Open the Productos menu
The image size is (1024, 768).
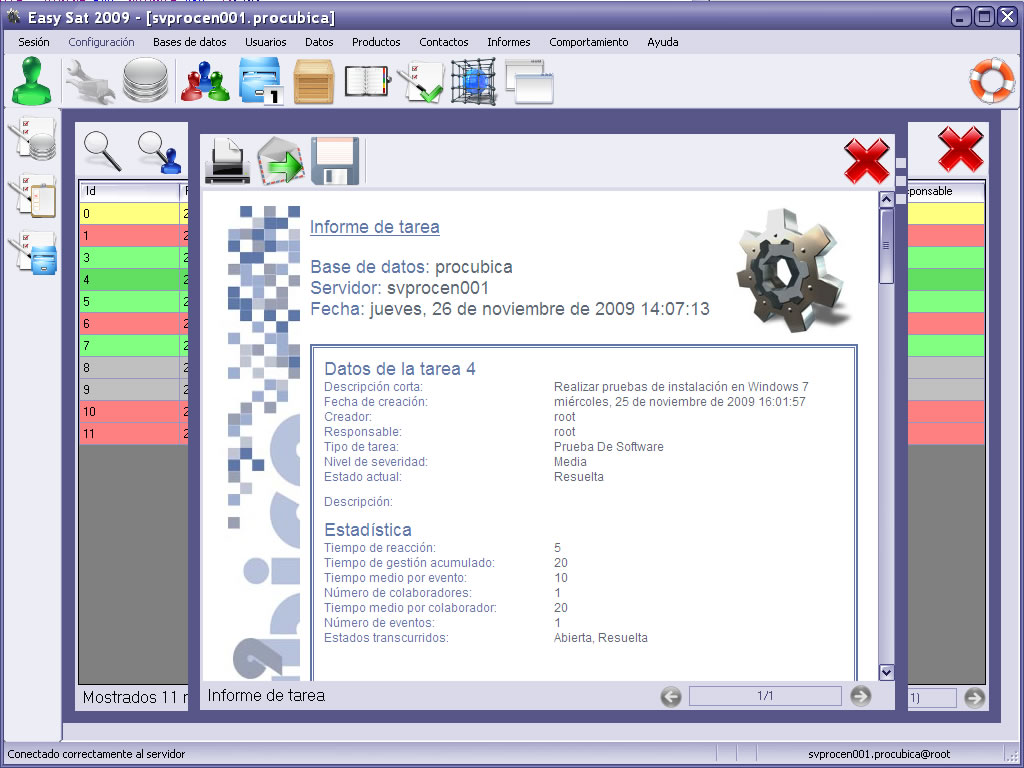[x=376, y=42]
